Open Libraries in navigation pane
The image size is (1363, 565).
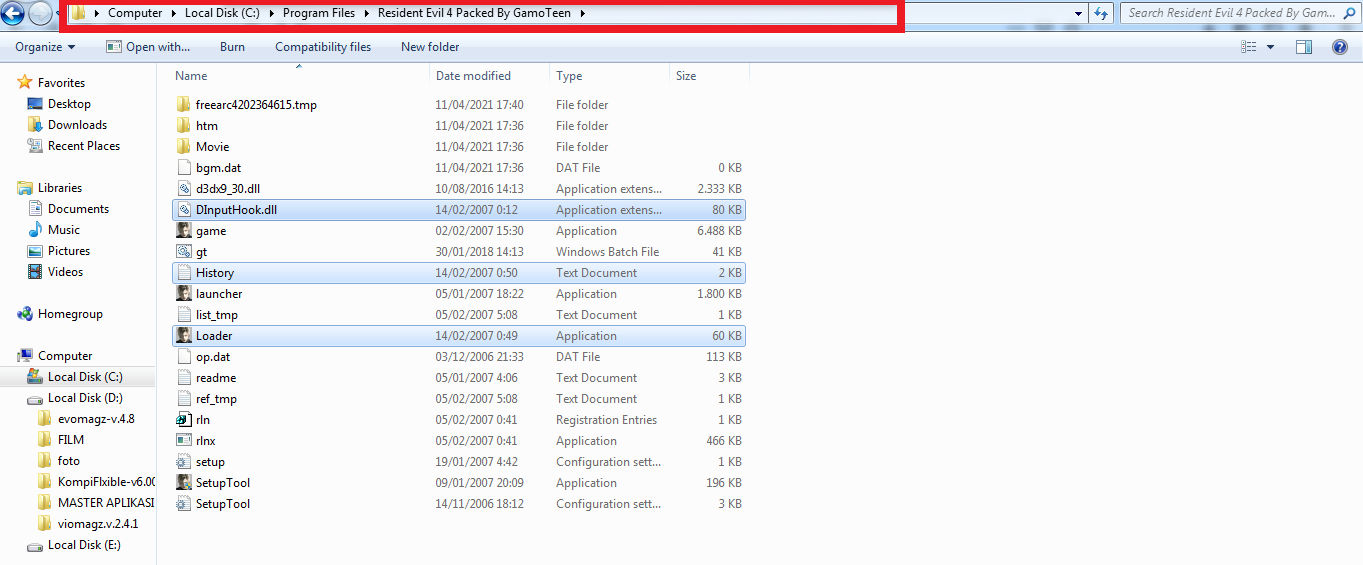pos(60,188)
